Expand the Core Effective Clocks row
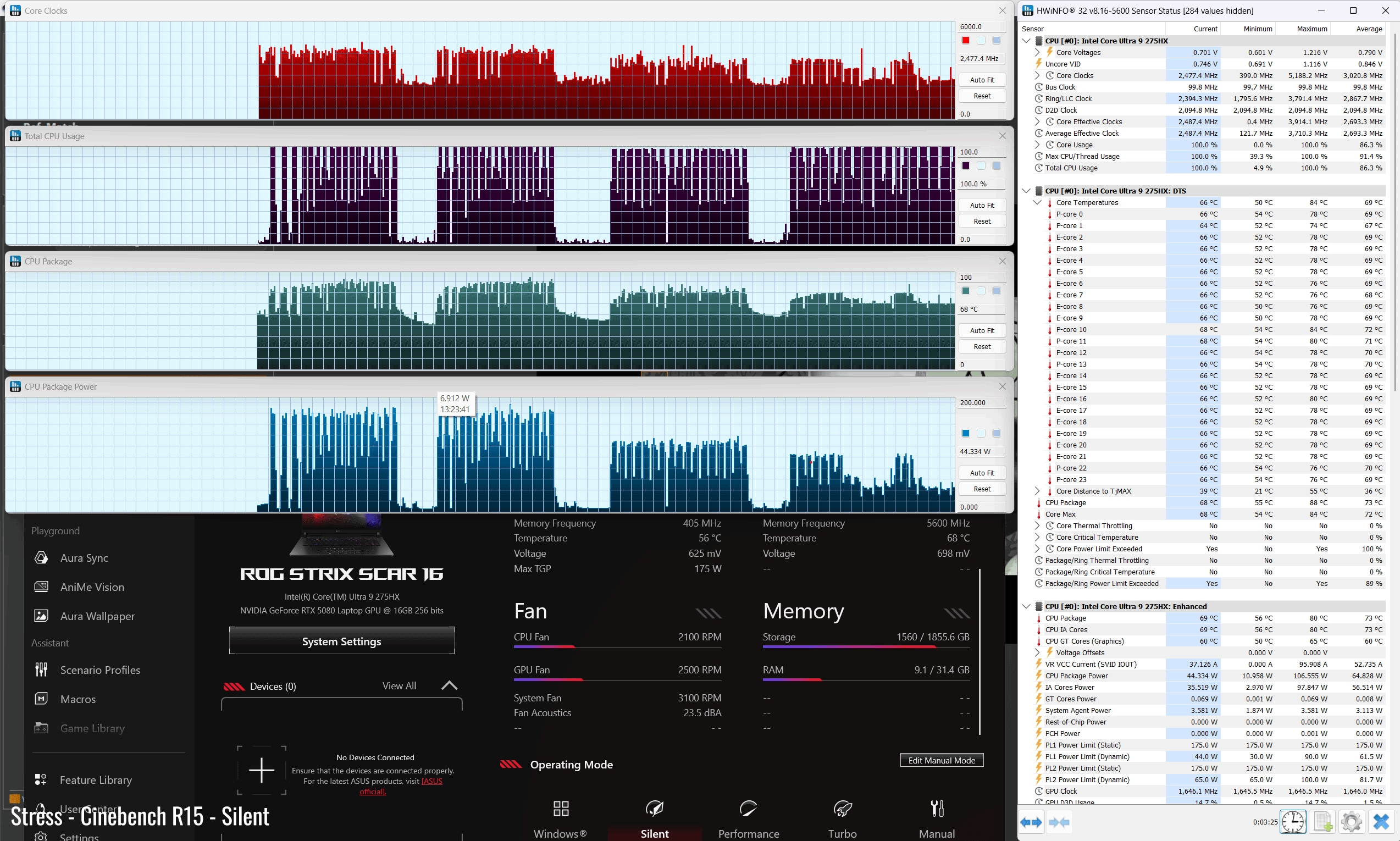Image resolution: width=1400 pixels, height=841 pixels. (1037, 121)
